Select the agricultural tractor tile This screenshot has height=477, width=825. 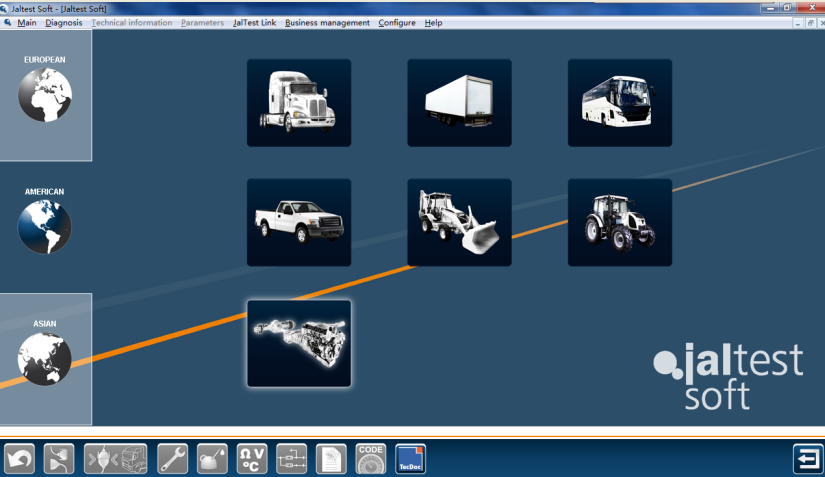pos(620,222)
